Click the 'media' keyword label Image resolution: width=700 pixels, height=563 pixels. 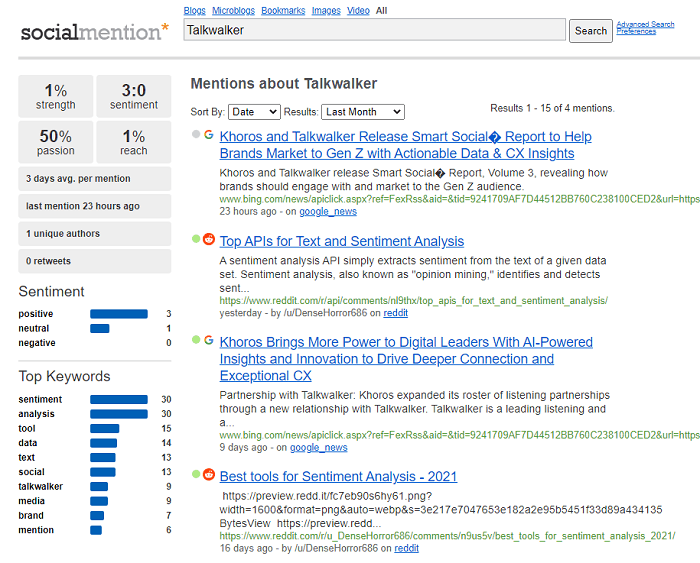click(31, 501)
